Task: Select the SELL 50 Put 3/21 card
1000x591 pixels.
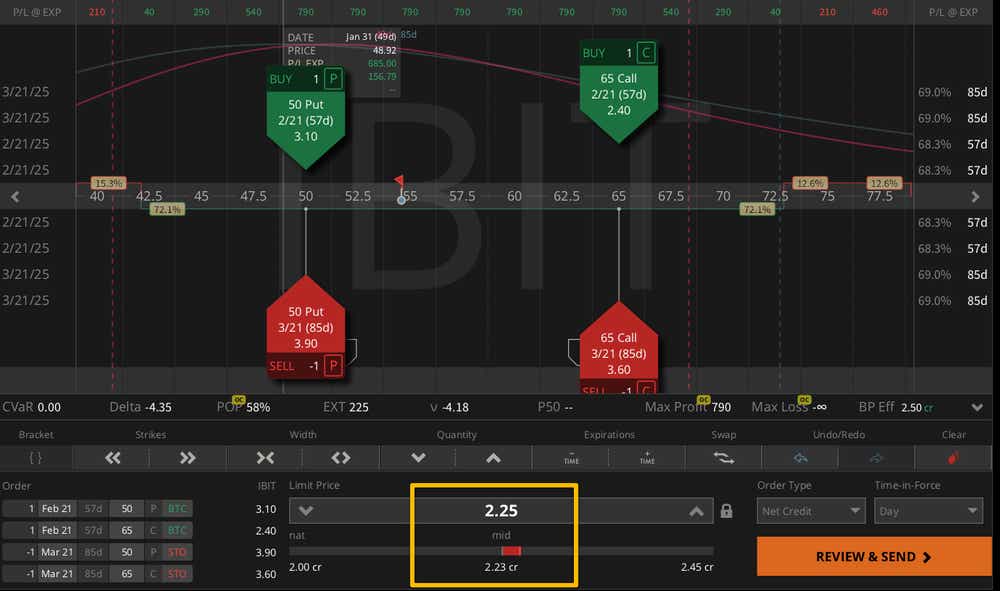Action: (x=305, y=327)
